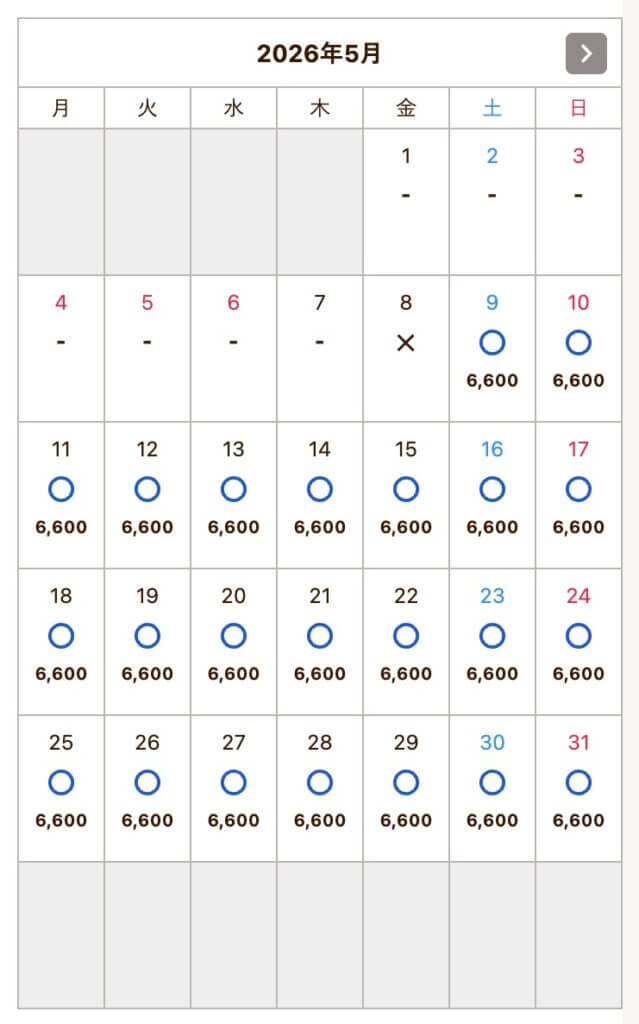Choose the available circle on May 23
The image size is (639, 1024).
(x=492, y=636)
